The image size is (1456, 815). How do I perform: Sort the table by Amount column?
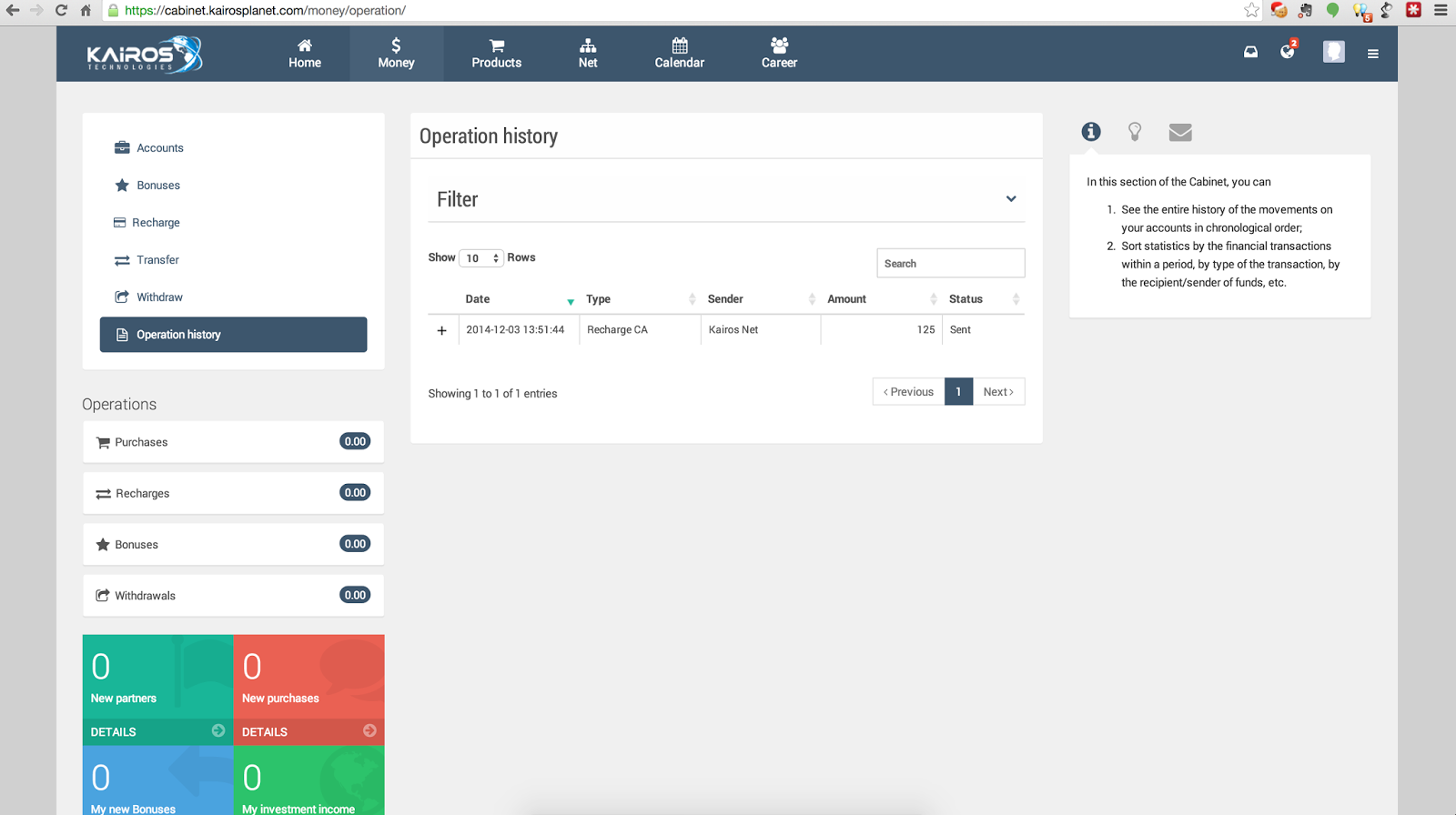point(881,299)
